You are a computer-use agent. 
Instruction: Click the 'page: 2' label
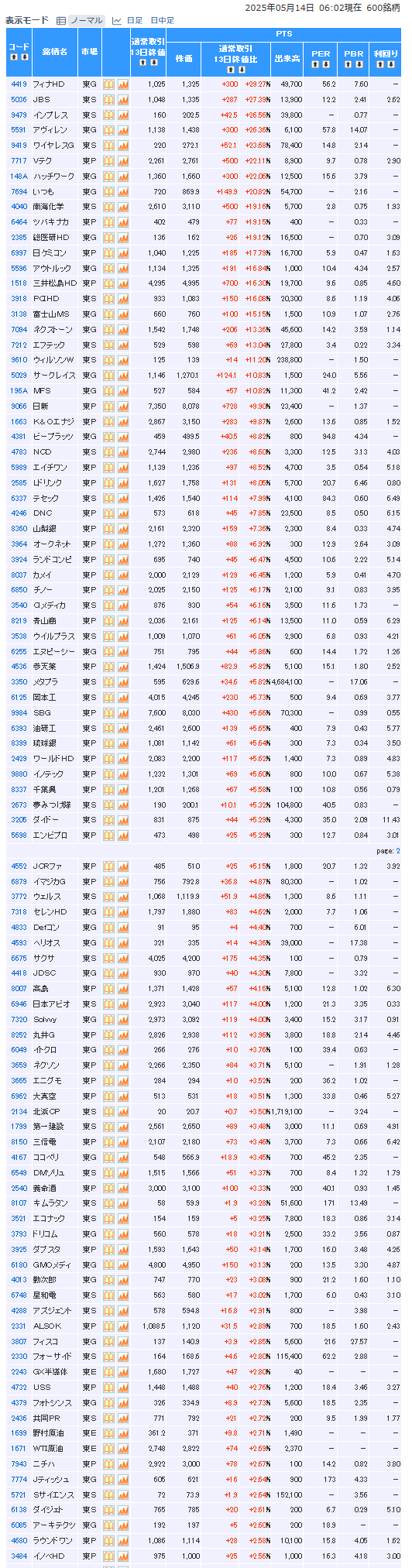coord(387,850)
